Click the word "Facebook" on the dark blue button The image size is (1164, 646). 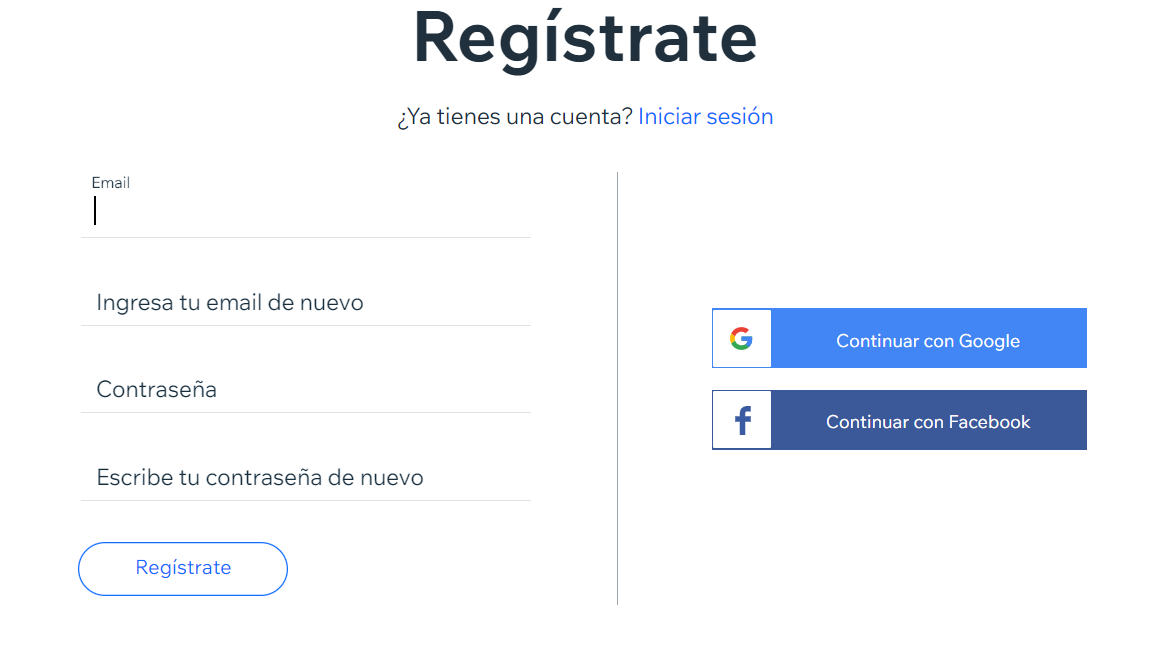pyautogui.click(x=988, y=422)
